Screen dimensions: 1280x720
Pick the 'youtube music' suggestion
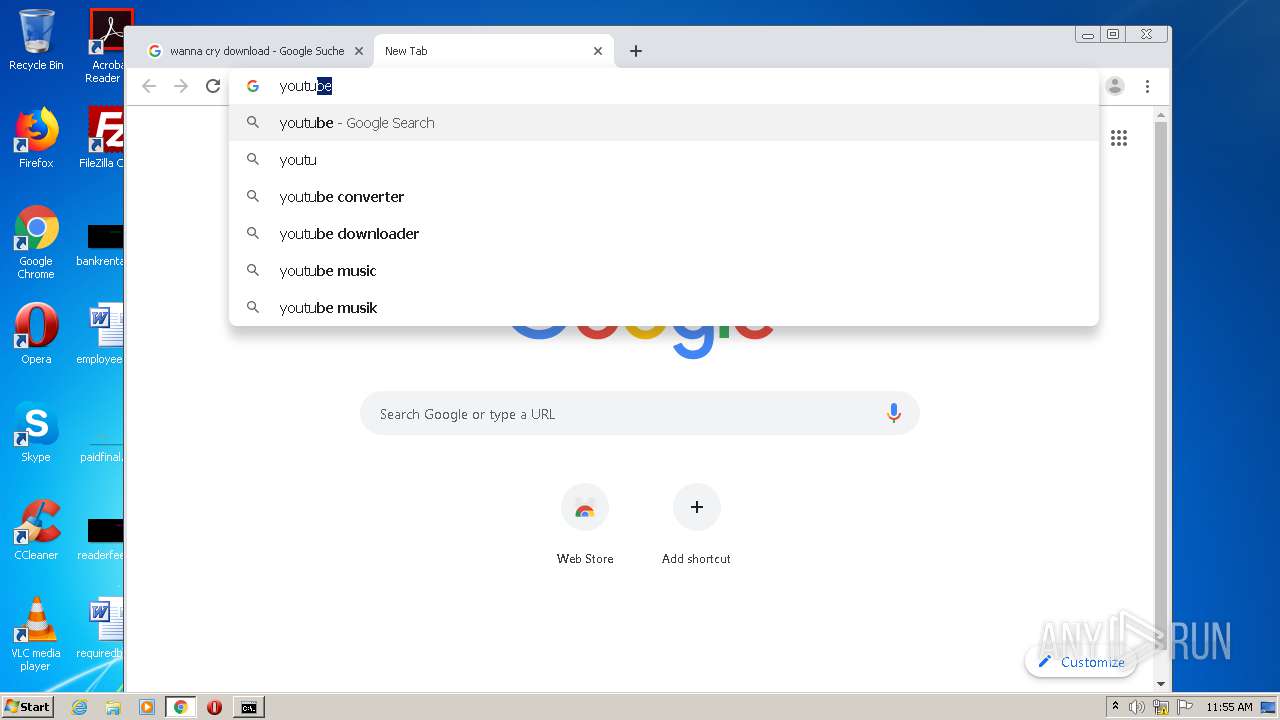click(x=664, y=271)
